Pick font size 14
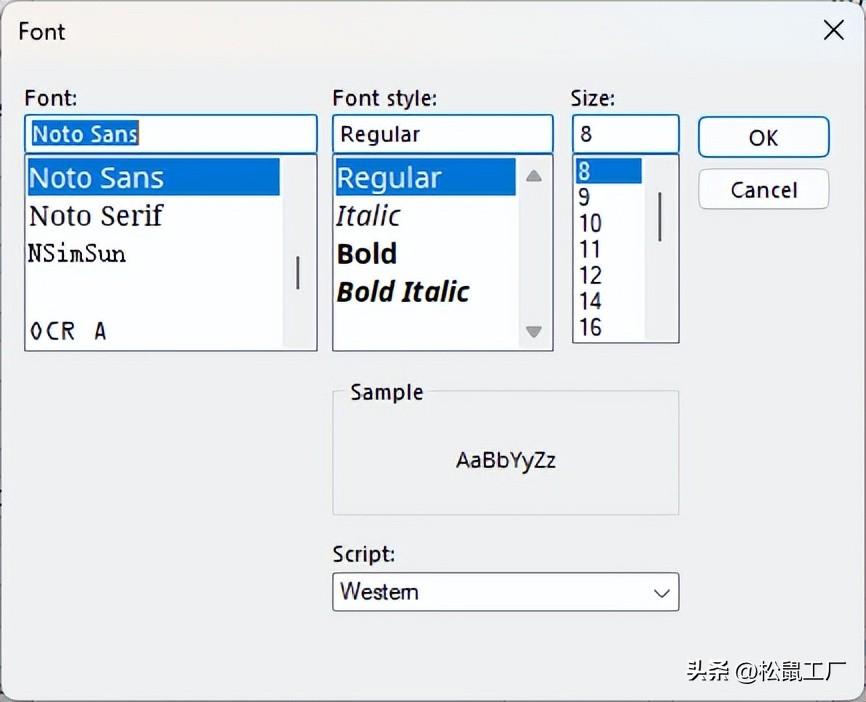 590,301
